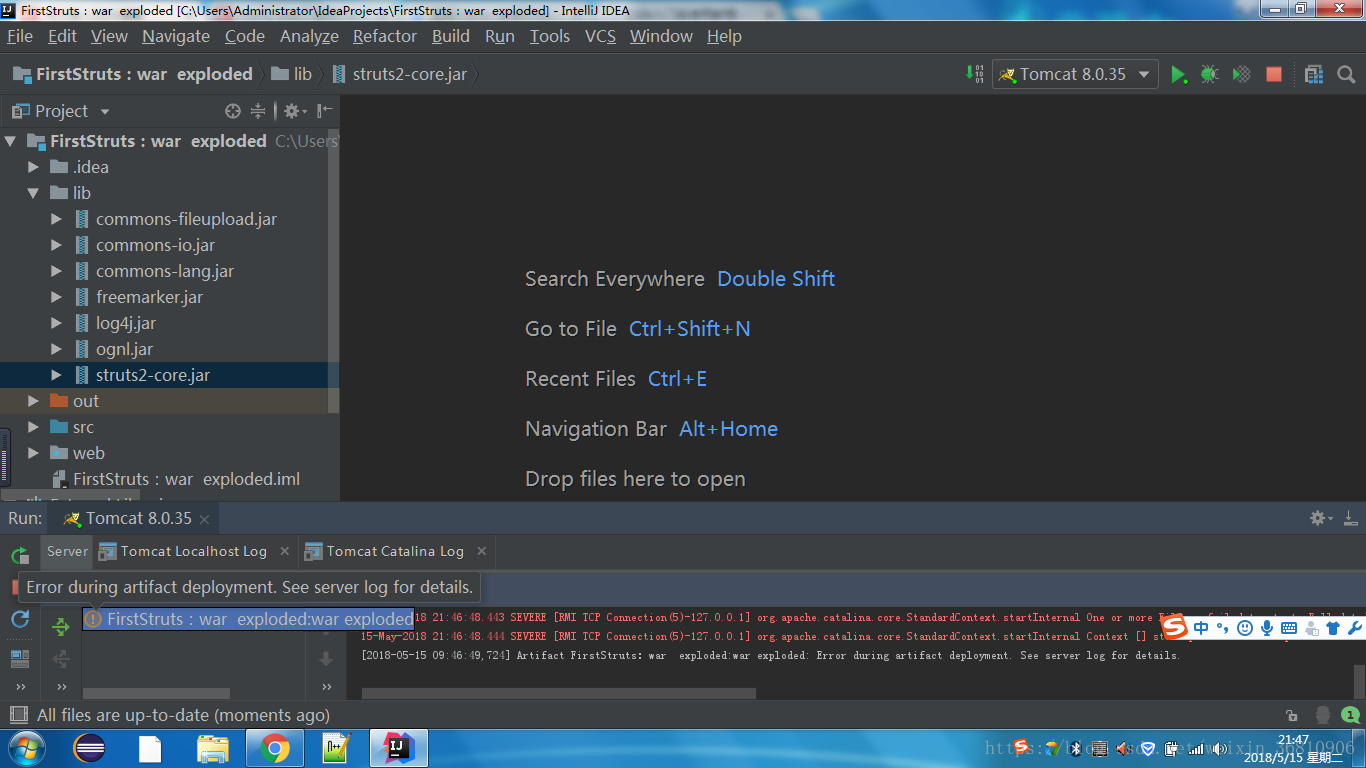Select the Server tab
1366x768 pixels.
(x=67, y=551)
